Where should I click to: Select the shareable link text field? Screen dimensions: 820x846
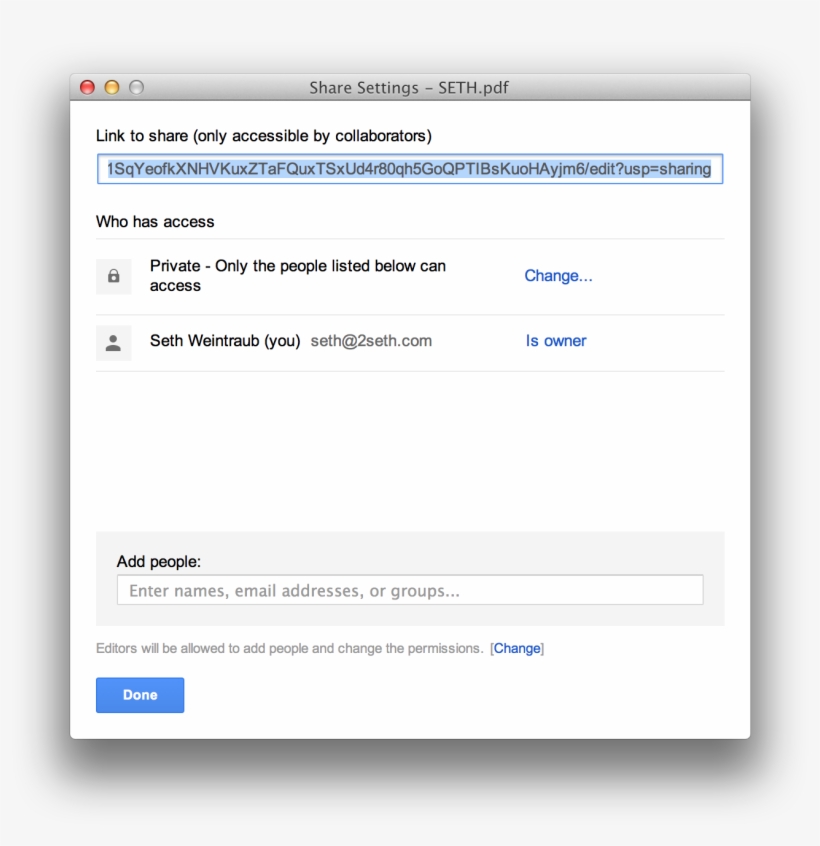(410, 168)
